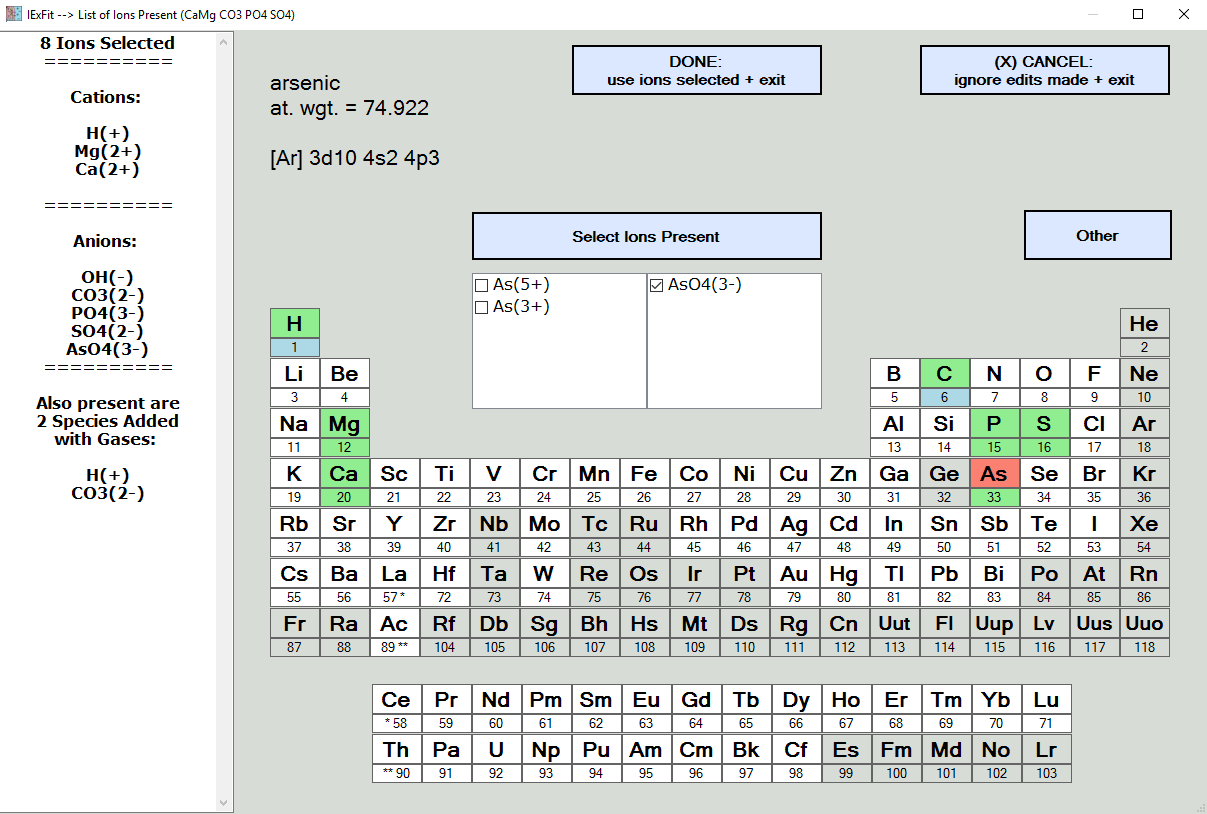This screenshot has height=814, width=1207.
Task: Open the chlorine (Cl) element tile
Action: (x=1094, y=424)
